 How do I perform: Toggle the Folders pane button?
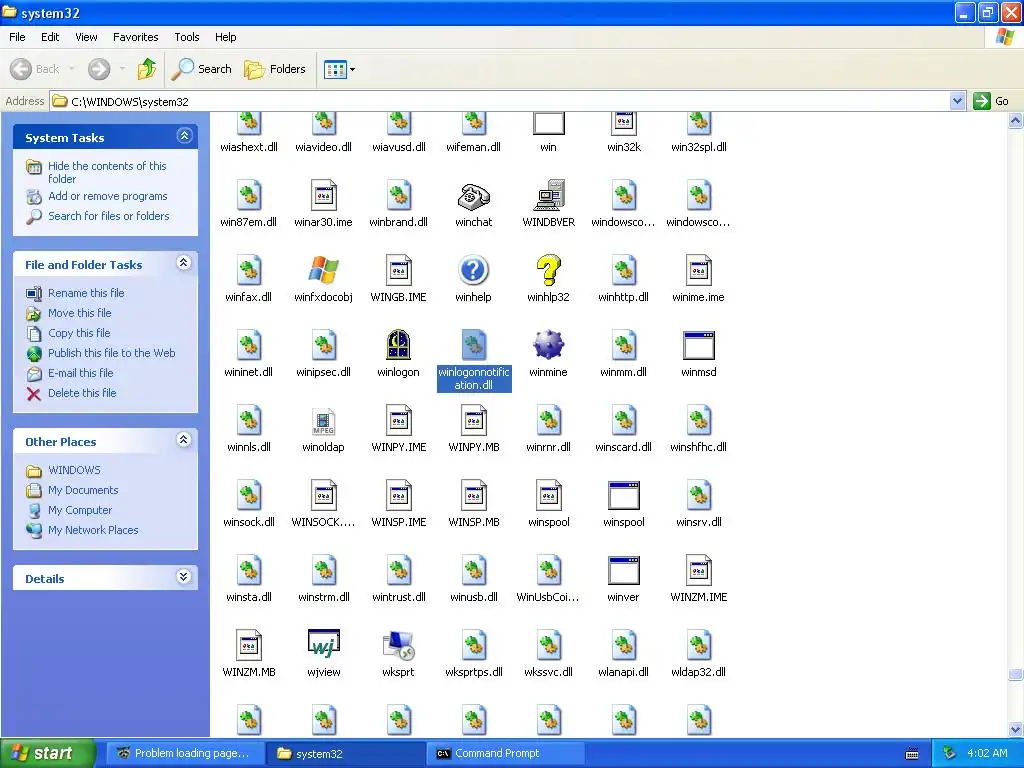[x=275, y=69]
